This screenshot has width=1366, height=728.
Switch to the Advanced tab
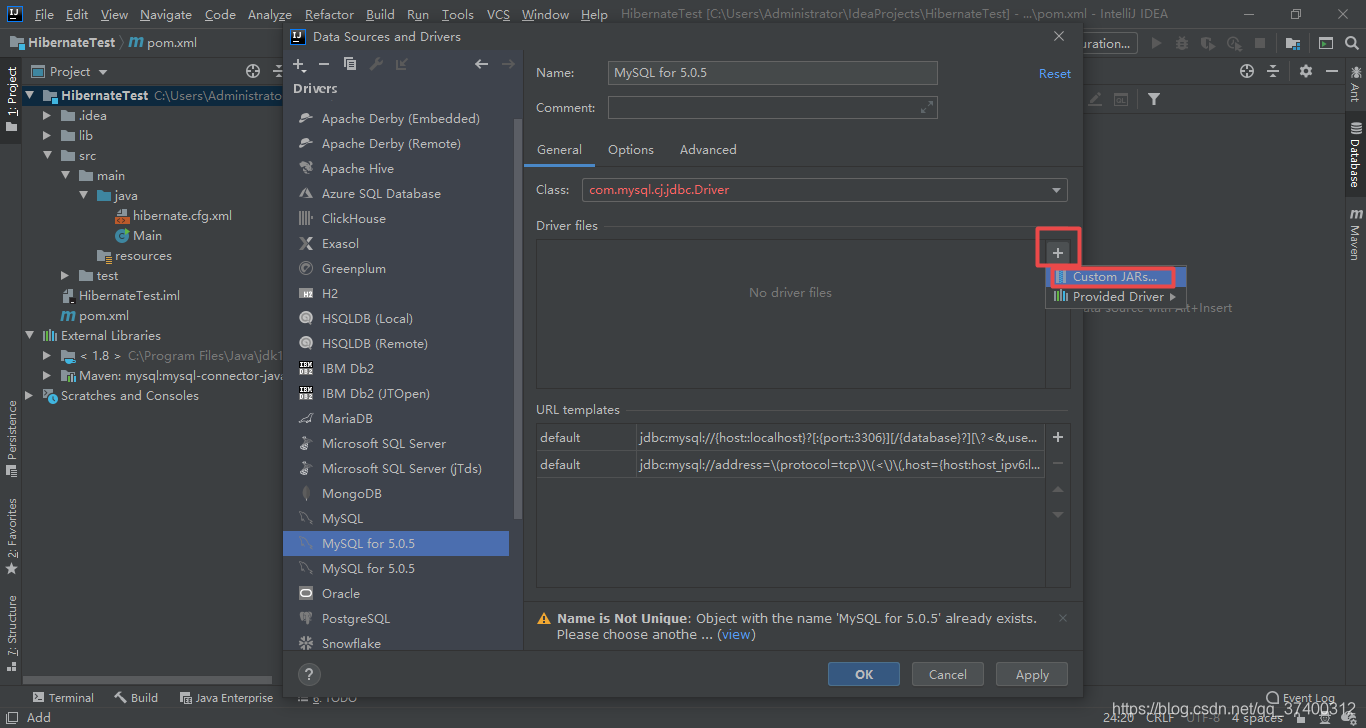[708, 149]
